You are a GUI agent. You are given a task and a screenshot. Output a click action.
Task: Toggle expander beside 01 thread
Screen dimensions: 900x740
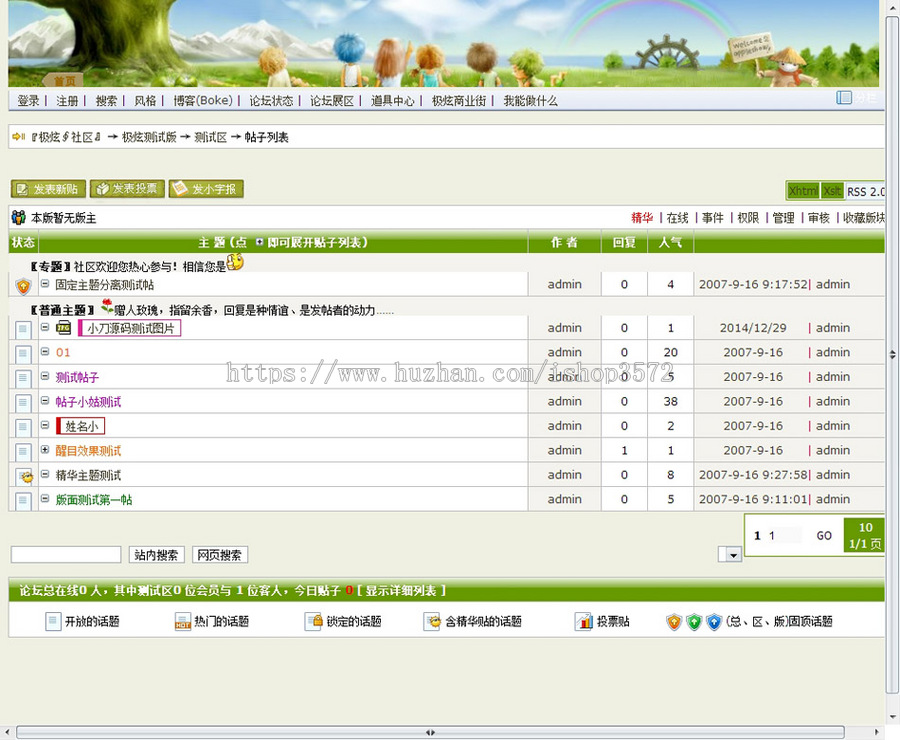point(45,351)
